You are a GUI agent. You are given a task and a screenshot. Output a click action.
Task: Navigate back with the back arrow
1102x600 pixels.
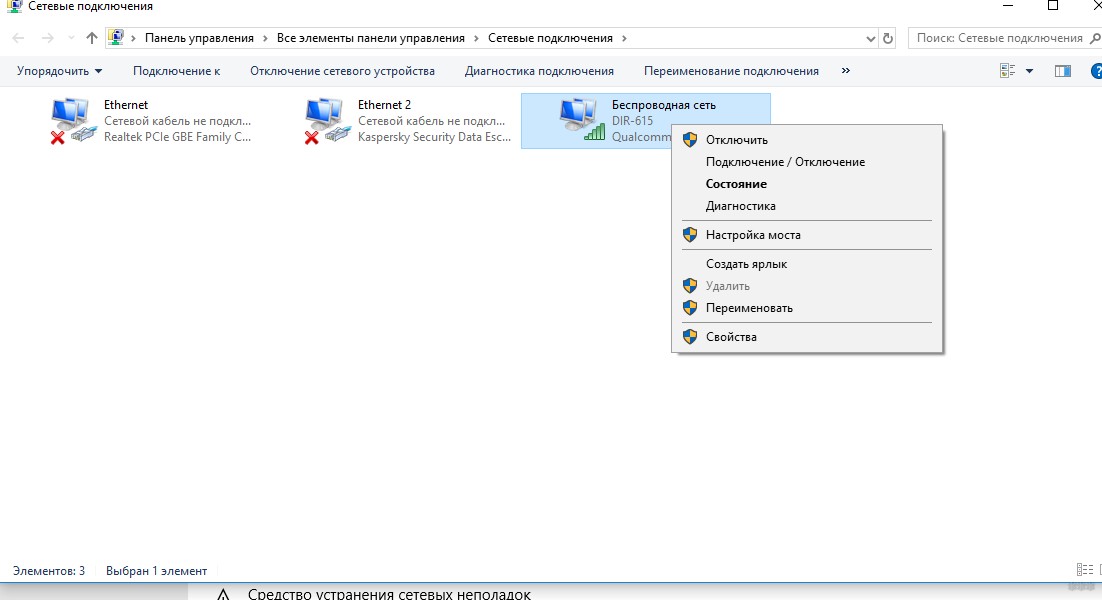18,38
